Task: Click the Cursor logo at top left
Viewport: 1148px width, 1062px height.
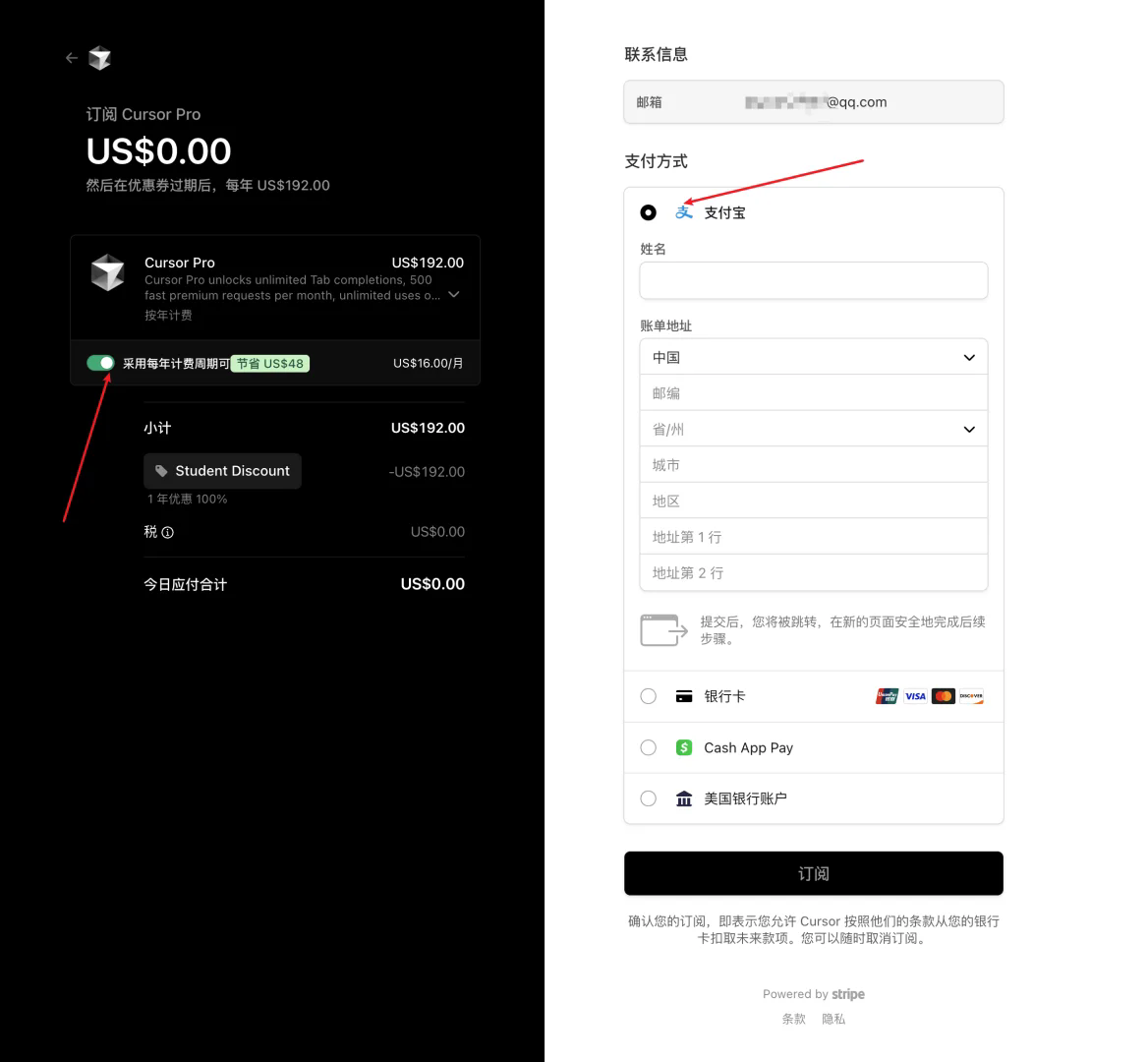Action: (99, 58)
